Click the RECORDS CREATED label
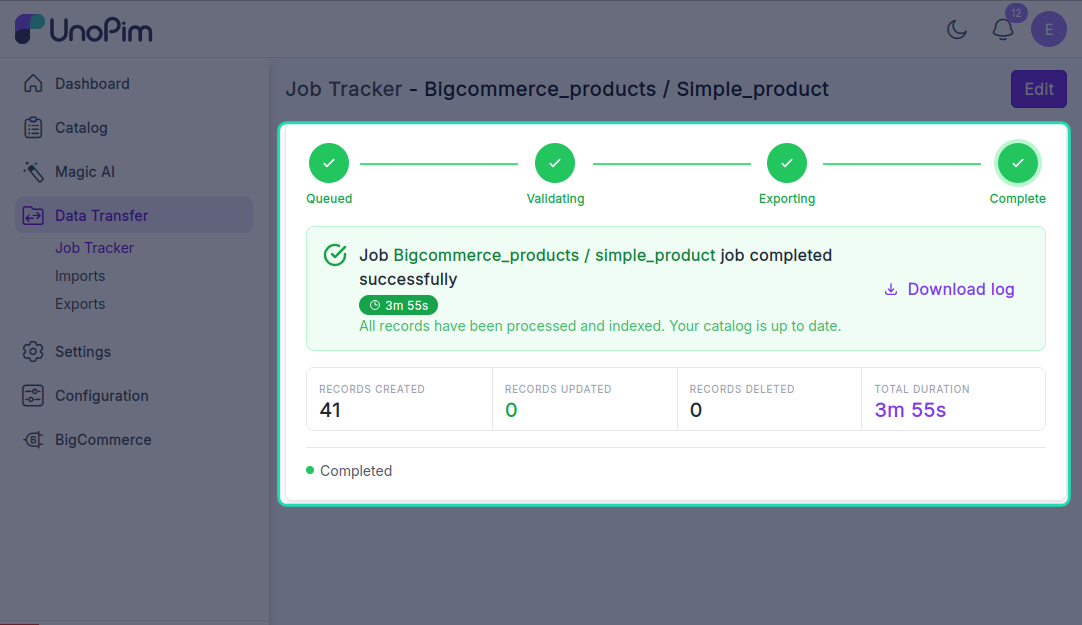The height and width of the screenshot is (625, 1082). point(372,389)
